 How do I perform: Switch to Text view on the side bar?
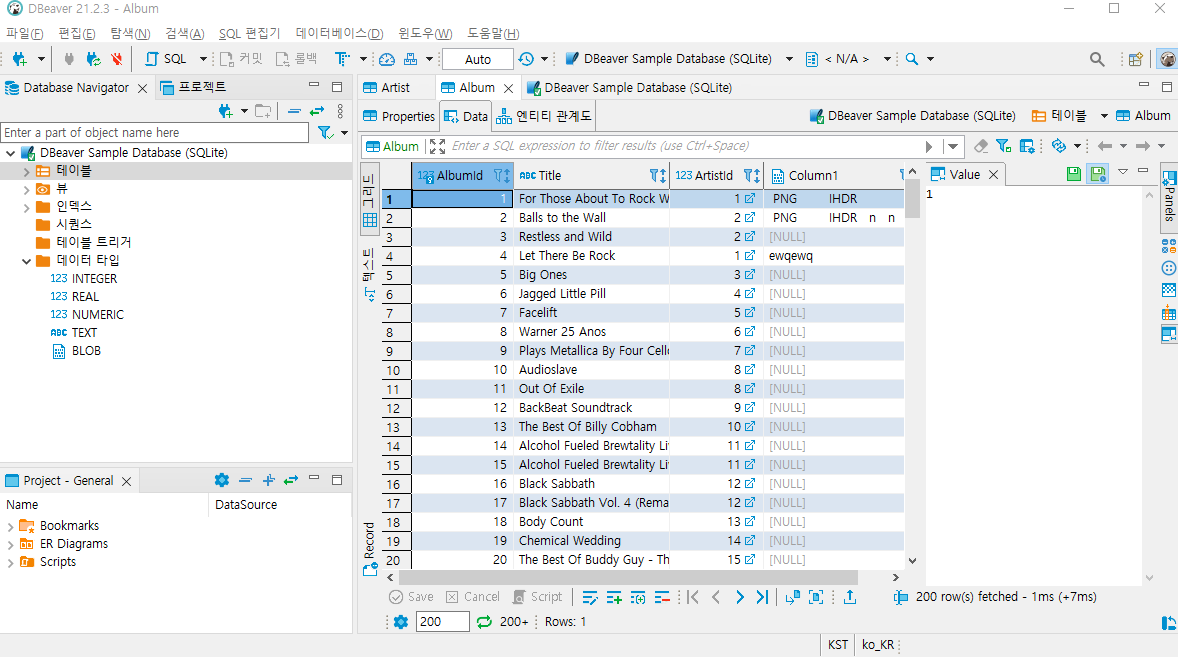pos(370,276)
